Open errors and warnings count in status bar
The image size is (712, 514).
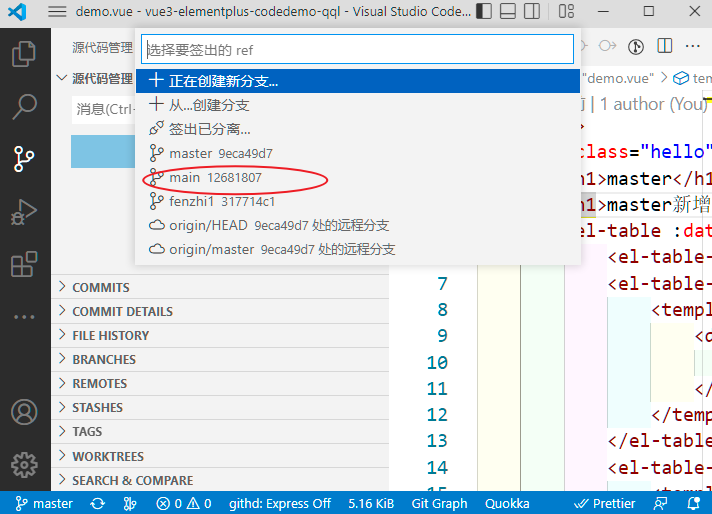tap(184, 503)
